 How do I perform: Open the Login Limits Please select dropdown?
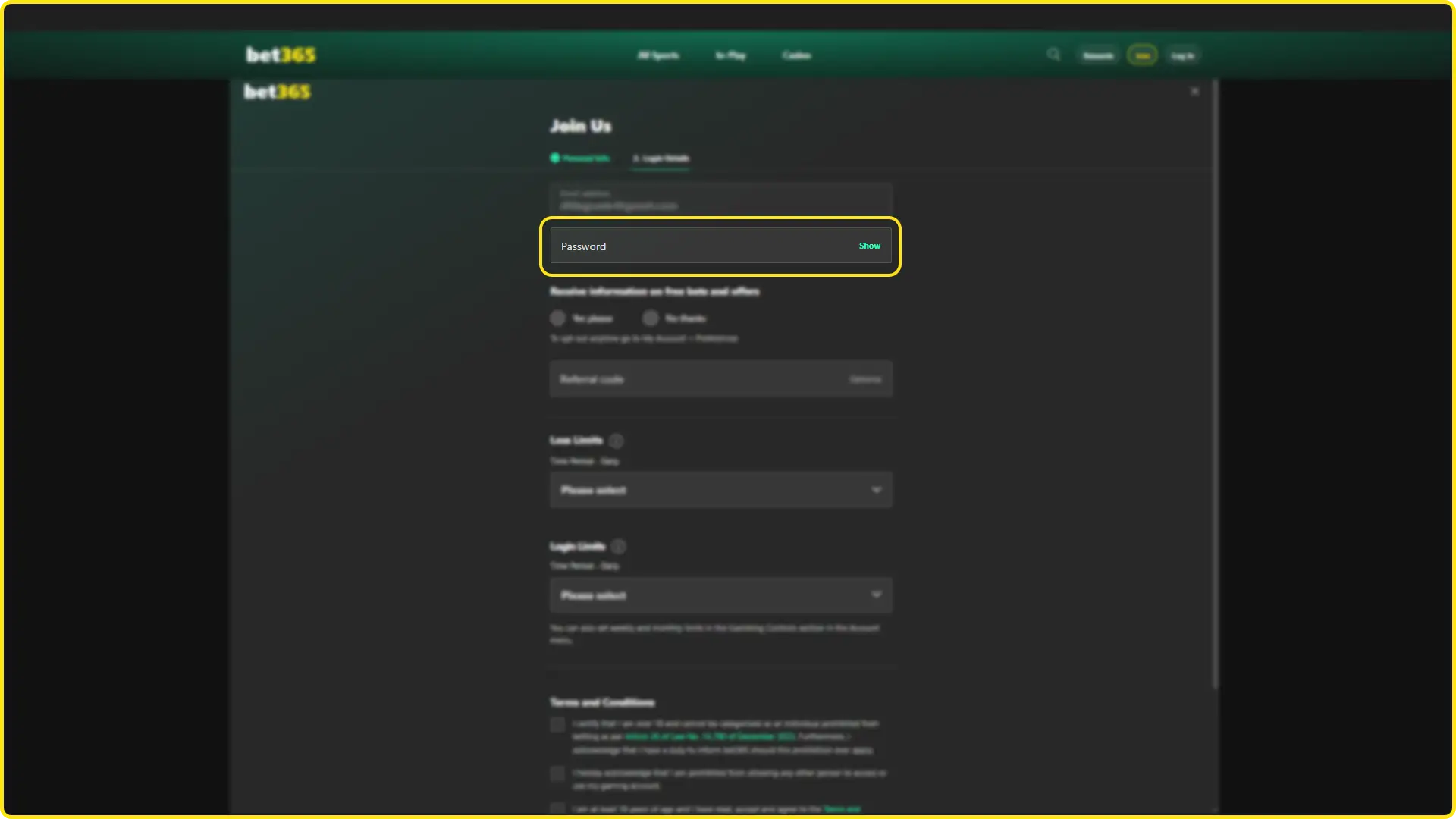[x=720, y=595]
